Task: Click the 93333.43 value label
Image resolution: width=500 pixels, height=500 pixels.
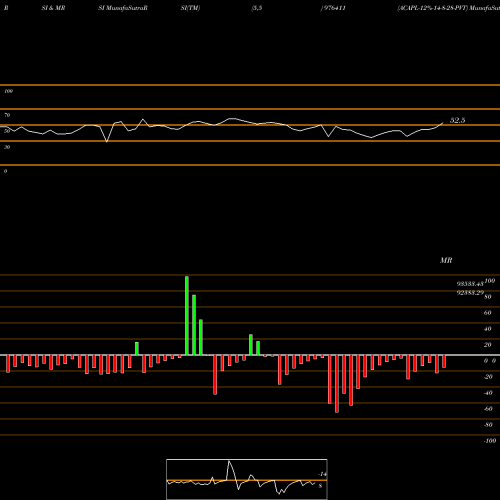Action: pyautogui.click(x=470, y=284)
